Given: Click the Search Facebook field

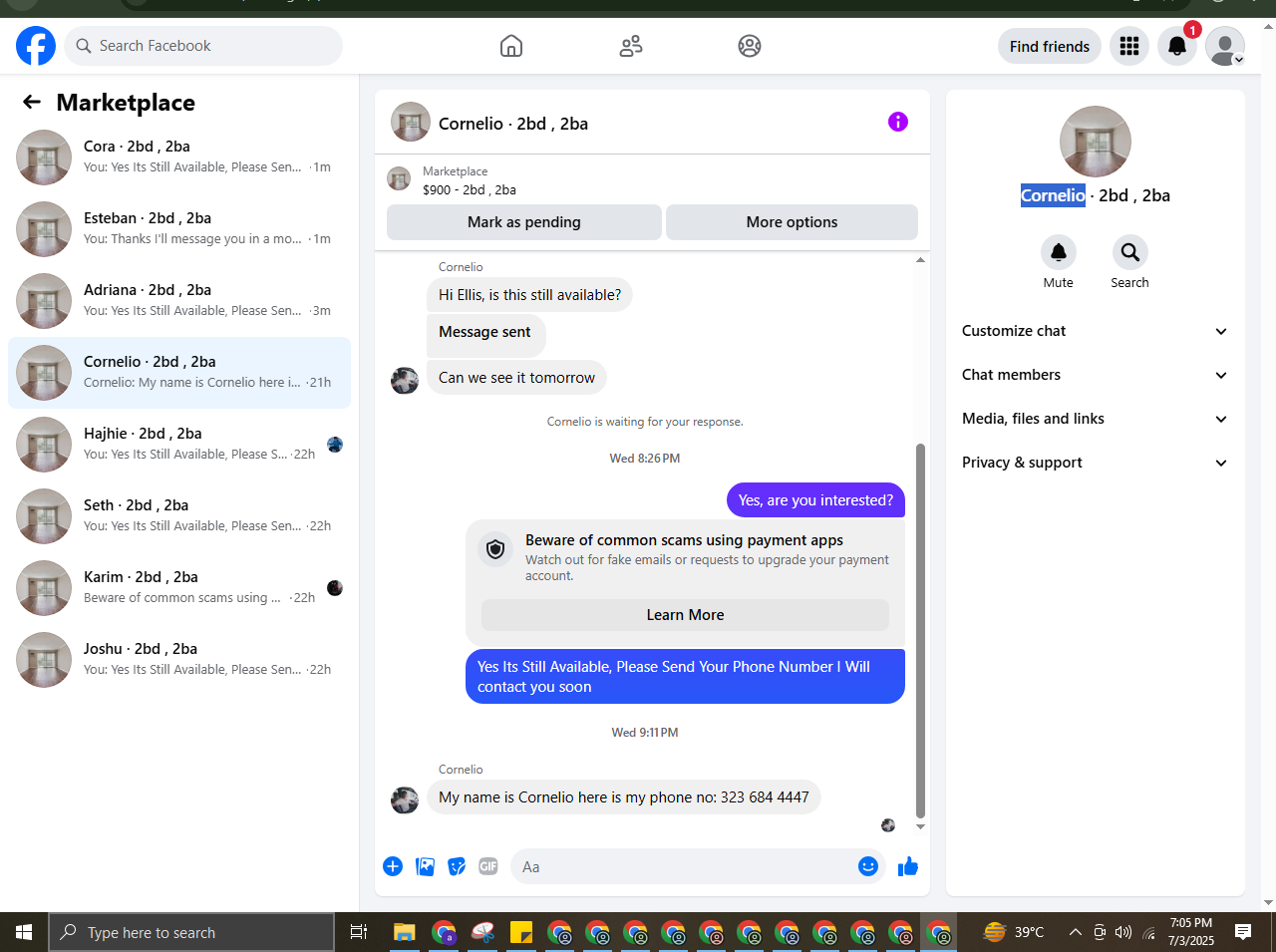Looking at the screenshot, I should 203,46.
